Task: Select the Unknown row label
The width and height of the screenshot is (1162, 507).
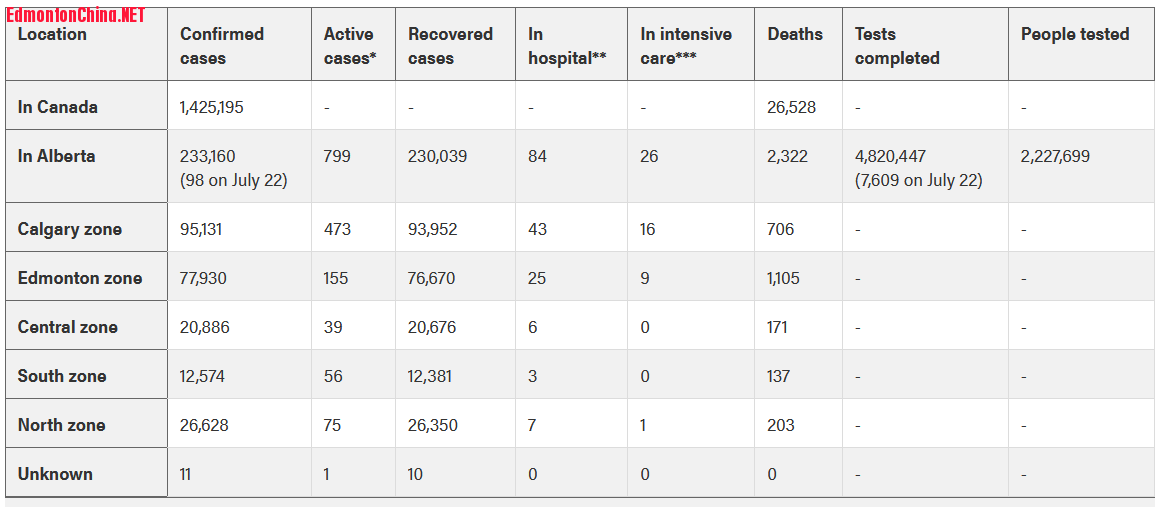Action: point(55,474)
